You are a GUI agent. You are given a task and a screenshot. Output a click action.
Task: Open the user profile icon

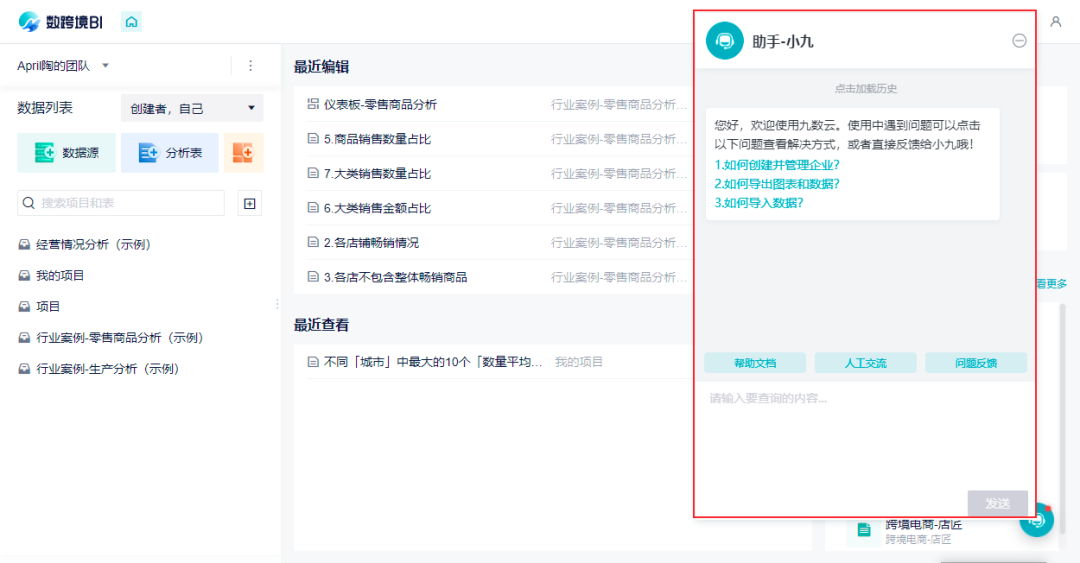1055,22
